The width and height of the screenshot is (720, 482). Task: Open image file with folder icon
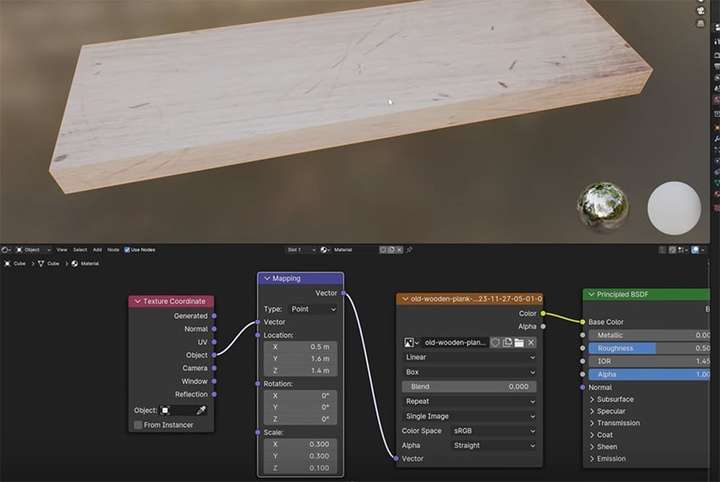point(519,342)
